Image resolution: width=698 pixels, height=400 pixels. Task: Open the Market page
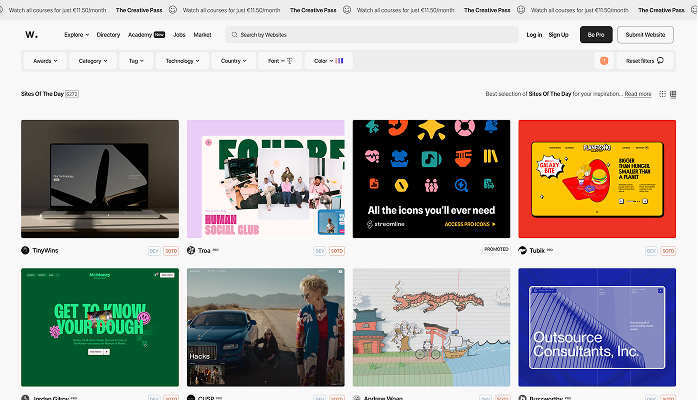(x=202, y=35)
